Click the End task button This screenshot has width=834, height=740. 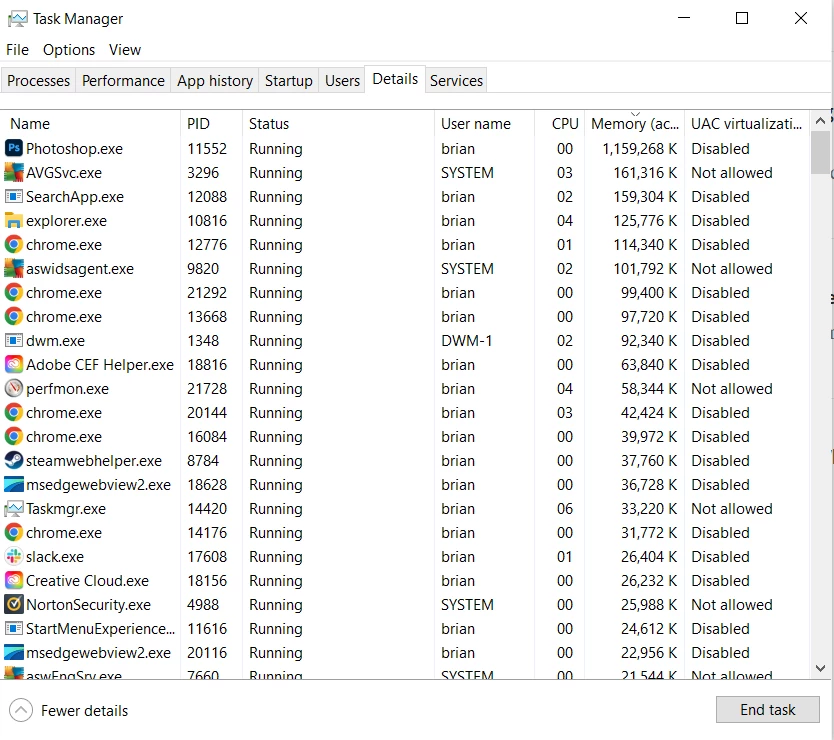tap(768, 710)
